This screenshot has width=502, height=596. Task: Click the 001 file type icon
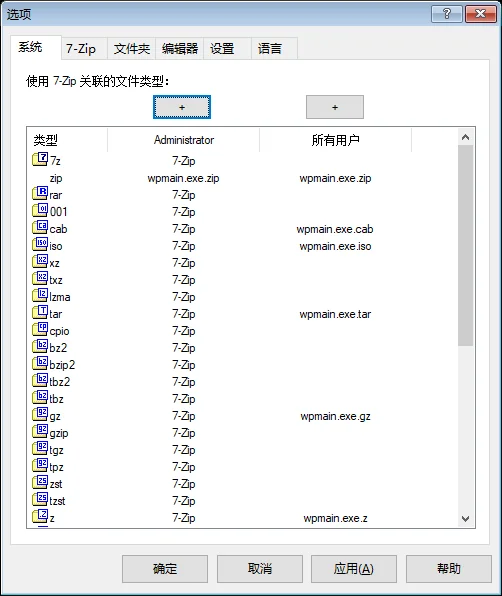coord(40,210)
